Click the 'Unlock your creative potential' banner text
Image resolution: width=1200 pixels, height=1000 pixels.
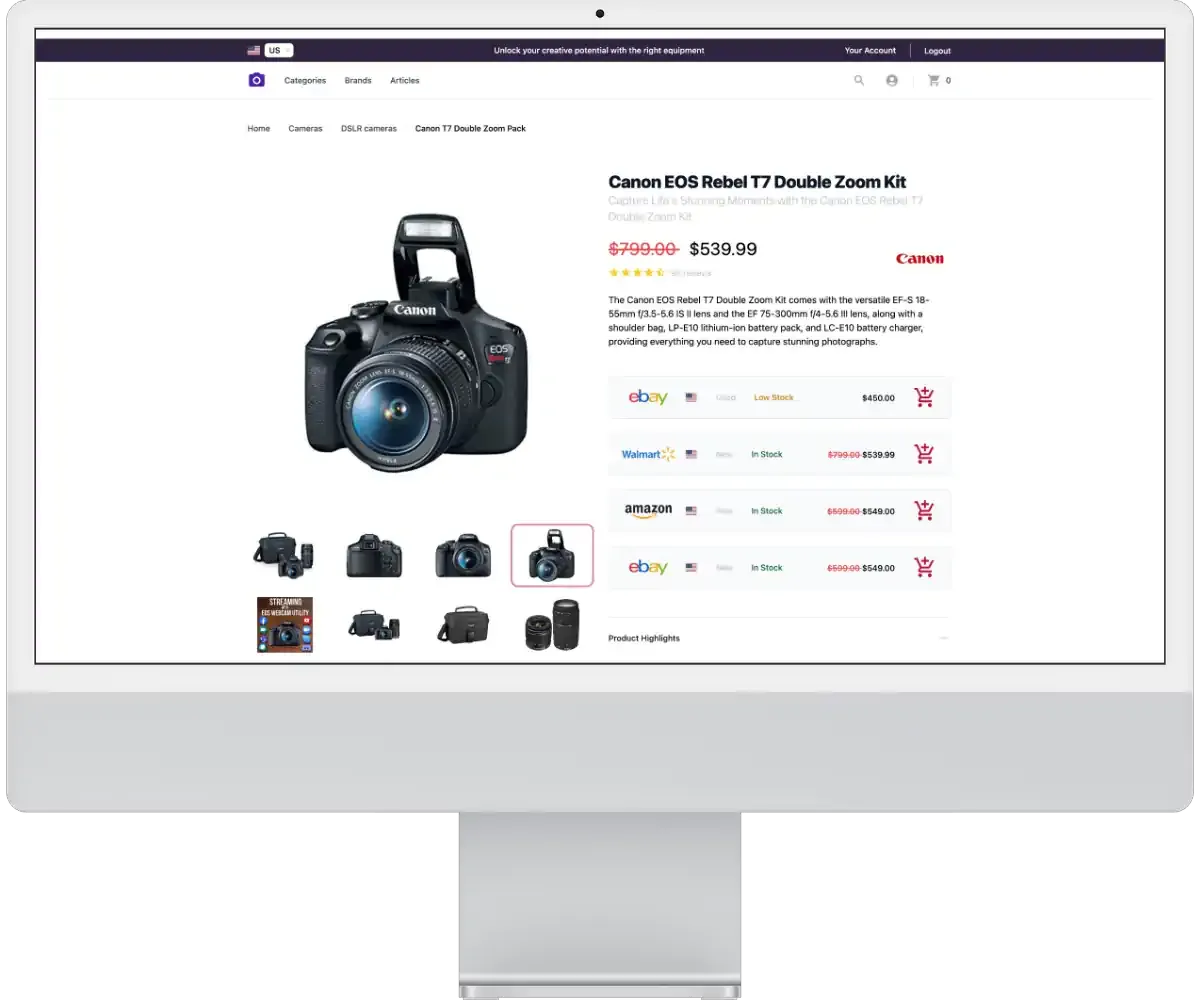coord(599,50)
